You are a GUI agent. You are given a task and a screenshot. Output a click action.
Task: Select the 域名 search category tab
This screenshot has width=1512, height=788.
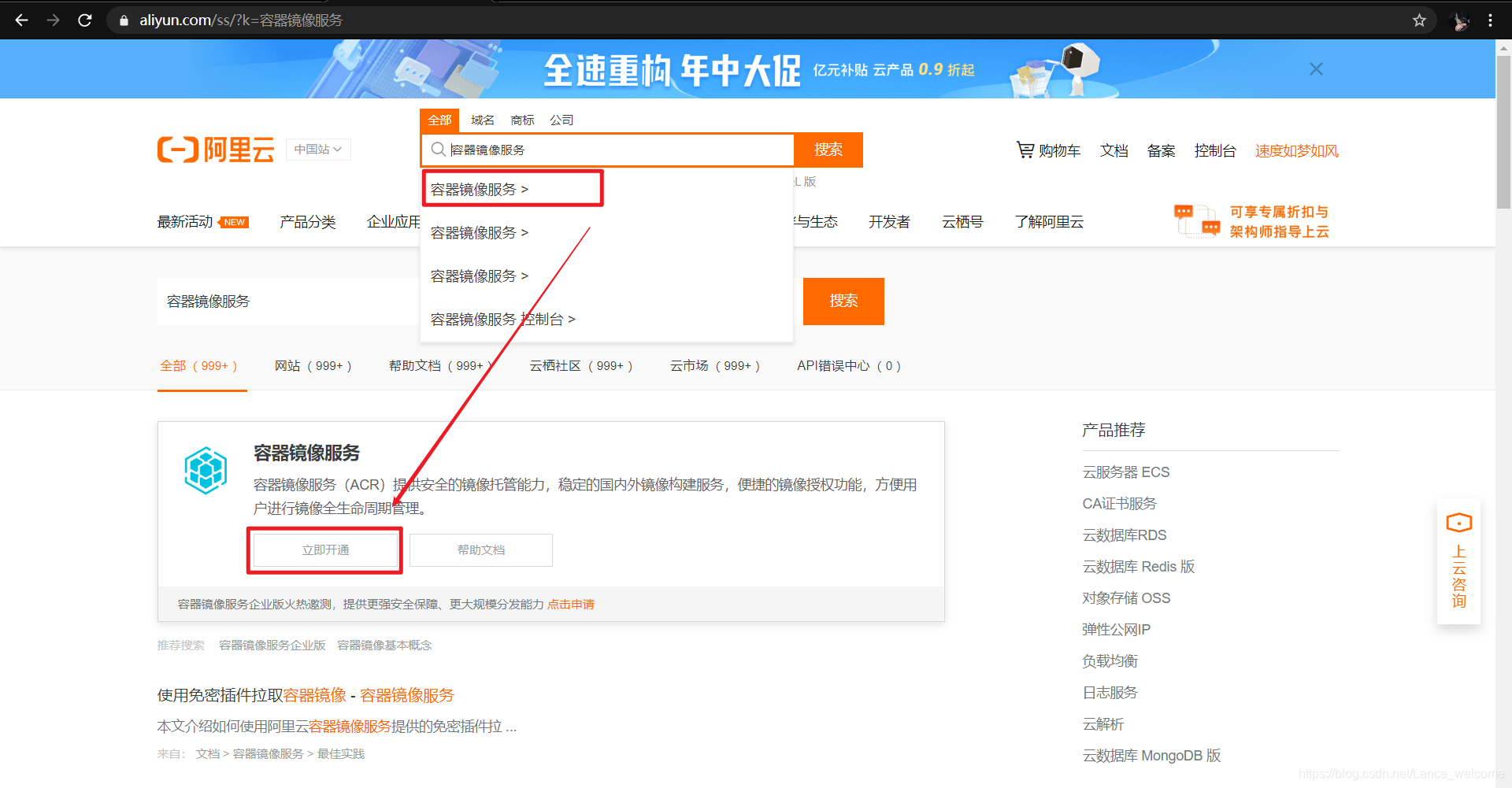click(483, 120)
